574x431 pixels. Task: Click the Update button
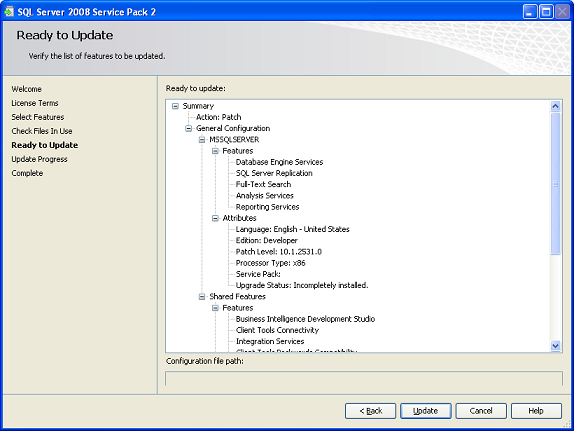pyautogui.click(x=425, y=411)
